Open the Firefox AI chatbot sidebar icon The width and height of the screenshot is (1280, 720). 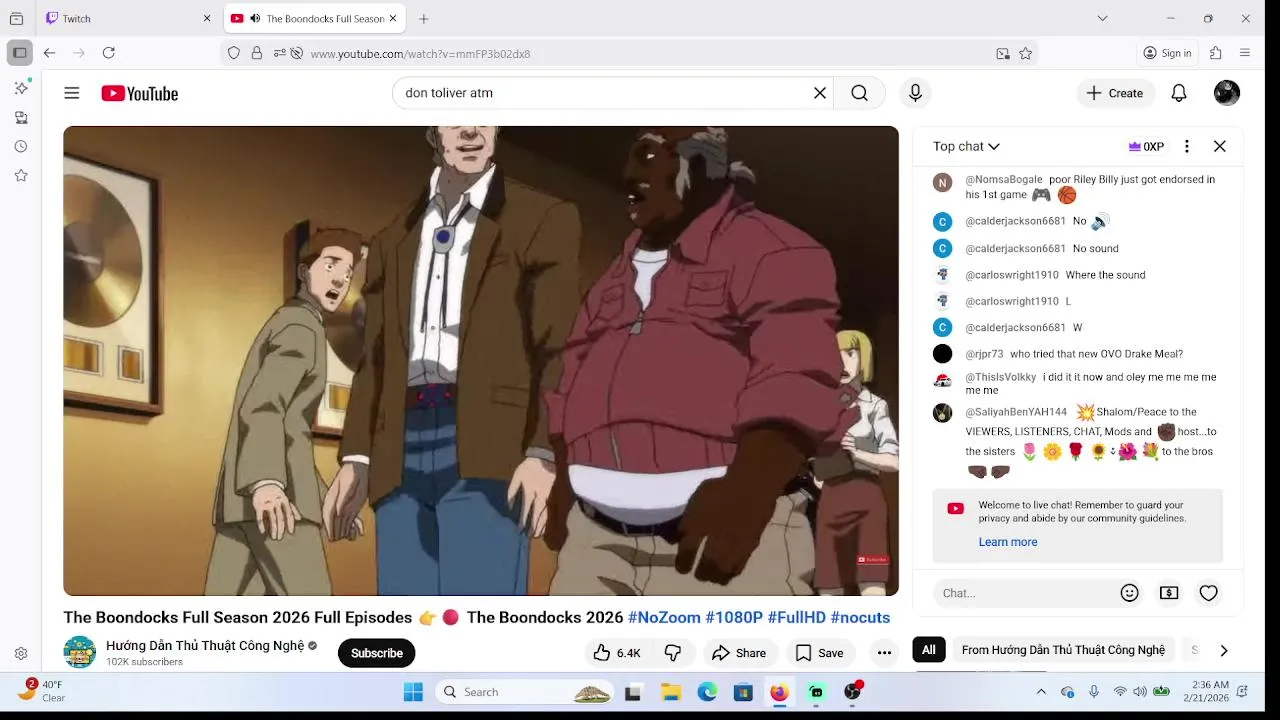pyautogui.click(x=21, y=88)
